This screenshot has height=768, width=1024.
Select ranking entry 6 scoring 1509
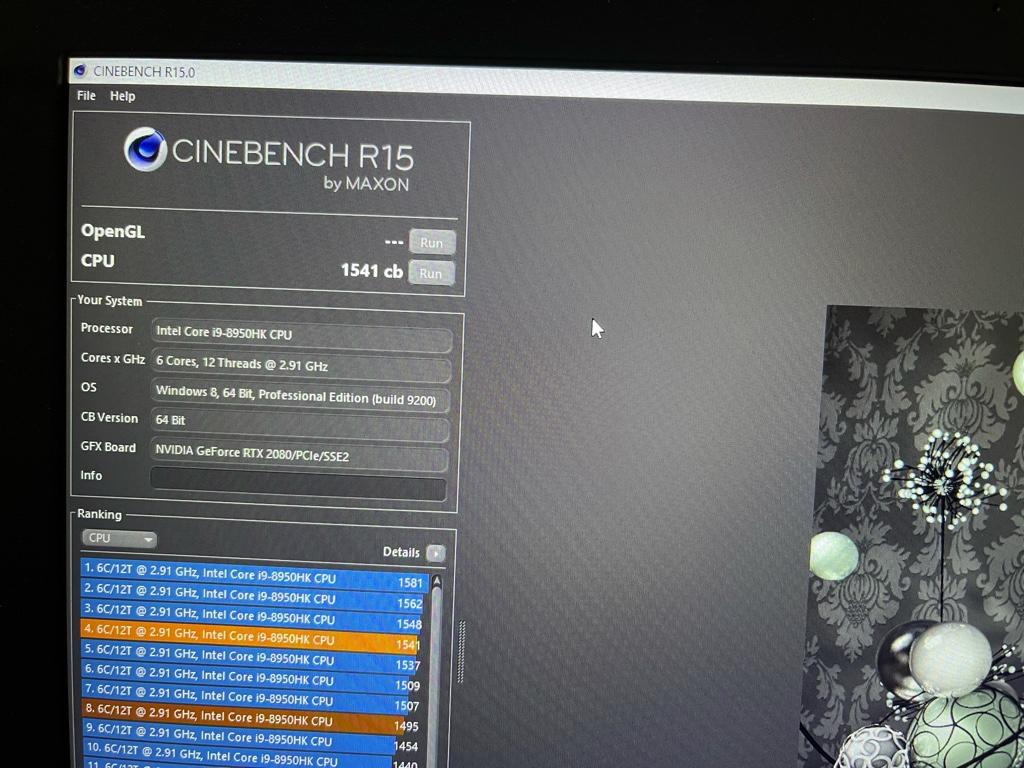point(251,677)
